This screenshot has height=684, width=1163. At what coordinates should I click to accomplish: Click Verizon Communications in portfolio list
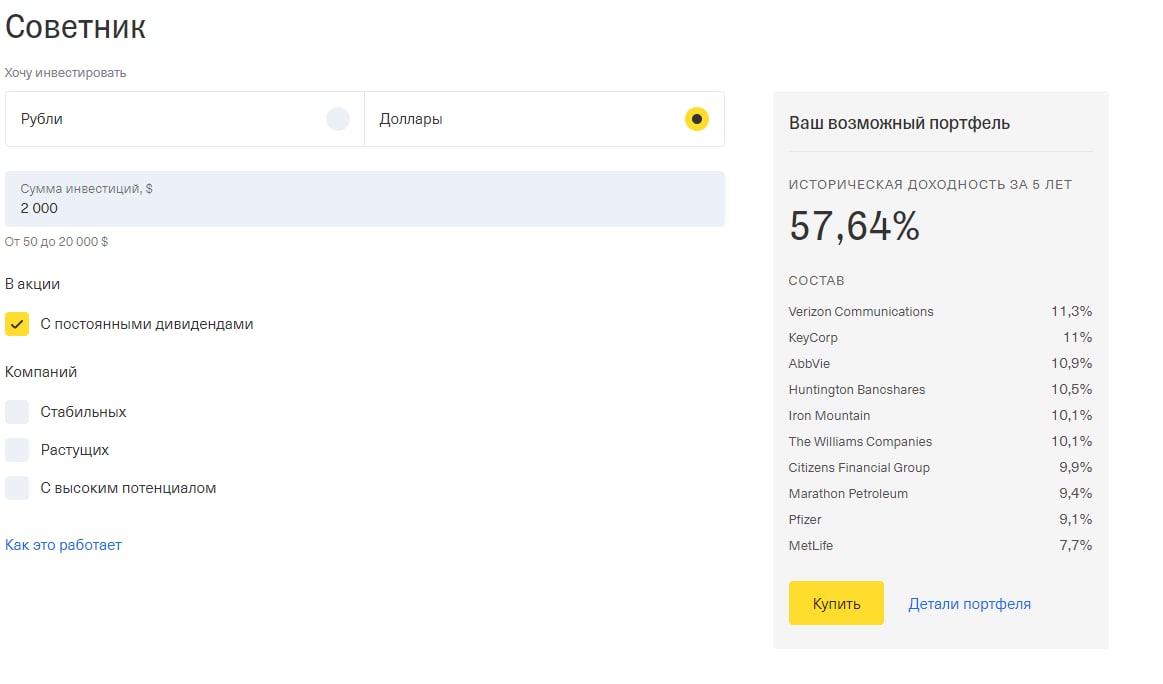[x=860, y=312]
